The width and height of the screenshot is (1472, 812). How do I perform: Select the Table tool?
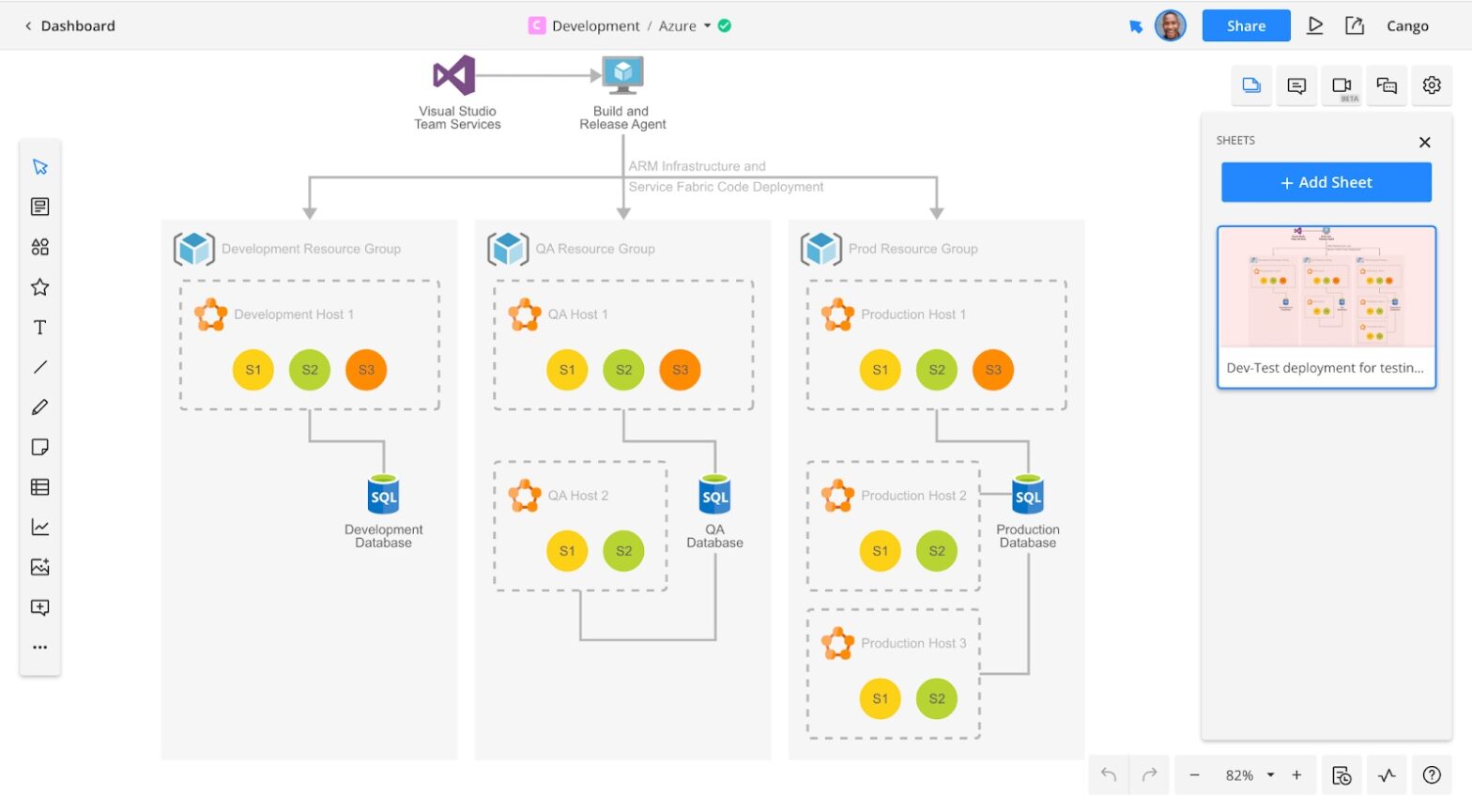[39, 487]
